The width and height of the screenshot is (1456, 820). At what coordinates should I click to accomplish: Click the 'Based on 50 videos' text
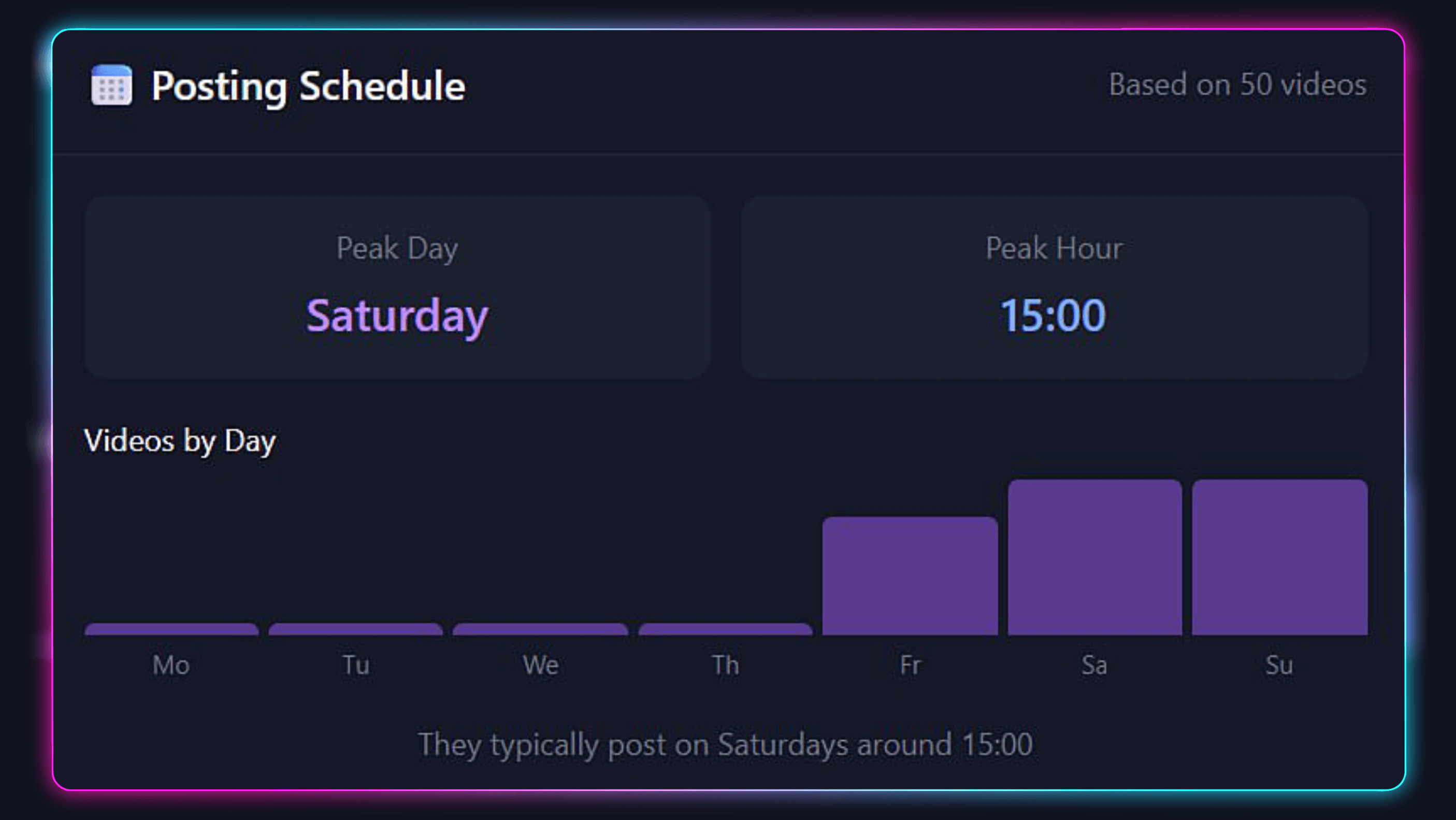[1237, 85]
